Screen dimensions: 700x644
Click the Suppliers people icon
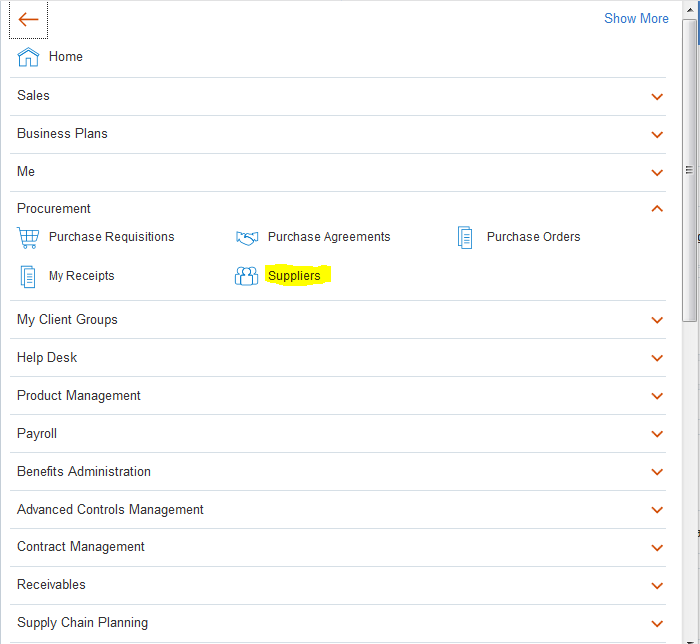(x=246, y=276)
